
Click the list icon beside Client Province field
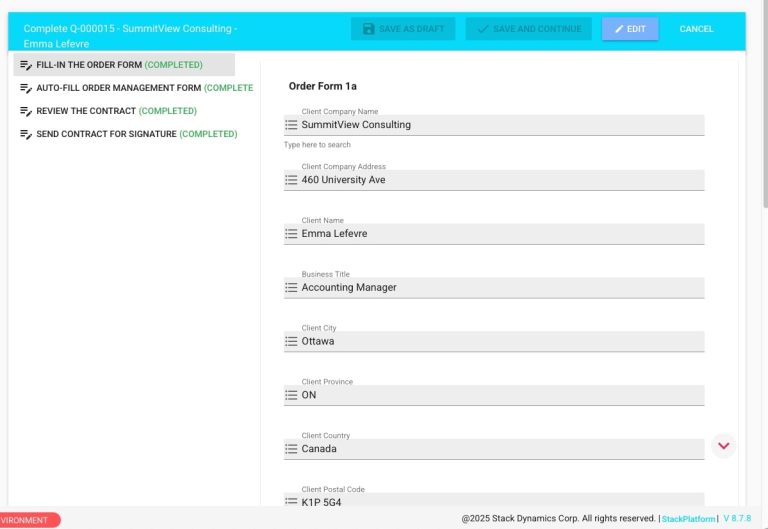click(x=291, y=395)
